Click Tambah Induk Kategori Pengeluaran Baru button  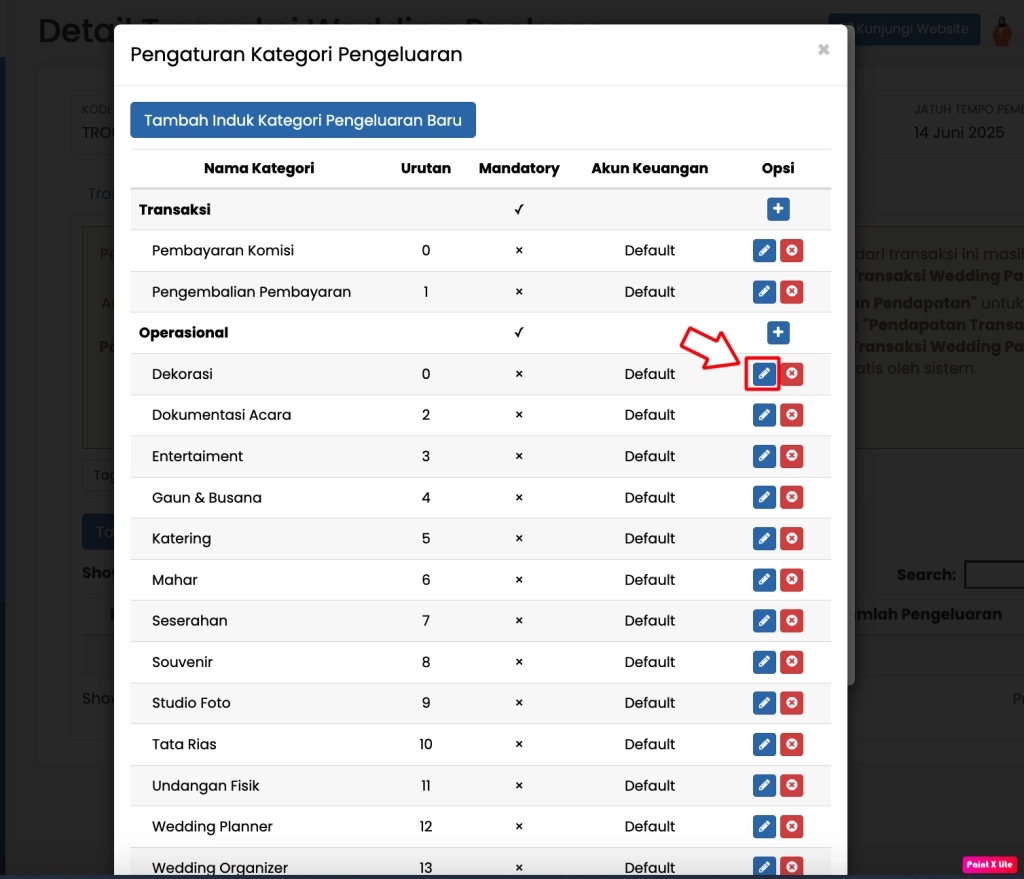pyautogui.click(x=302, y=120)
